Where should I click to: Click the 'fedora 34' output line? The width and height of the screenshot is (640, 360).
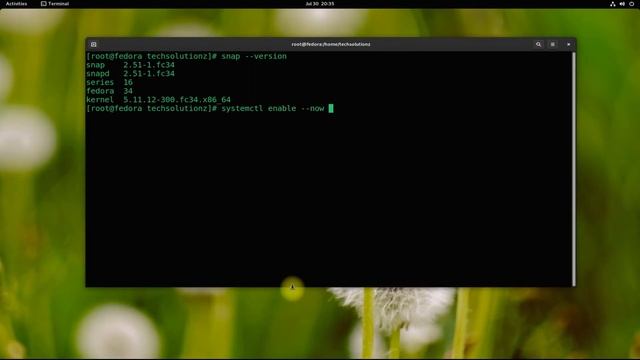click(109, 91)
